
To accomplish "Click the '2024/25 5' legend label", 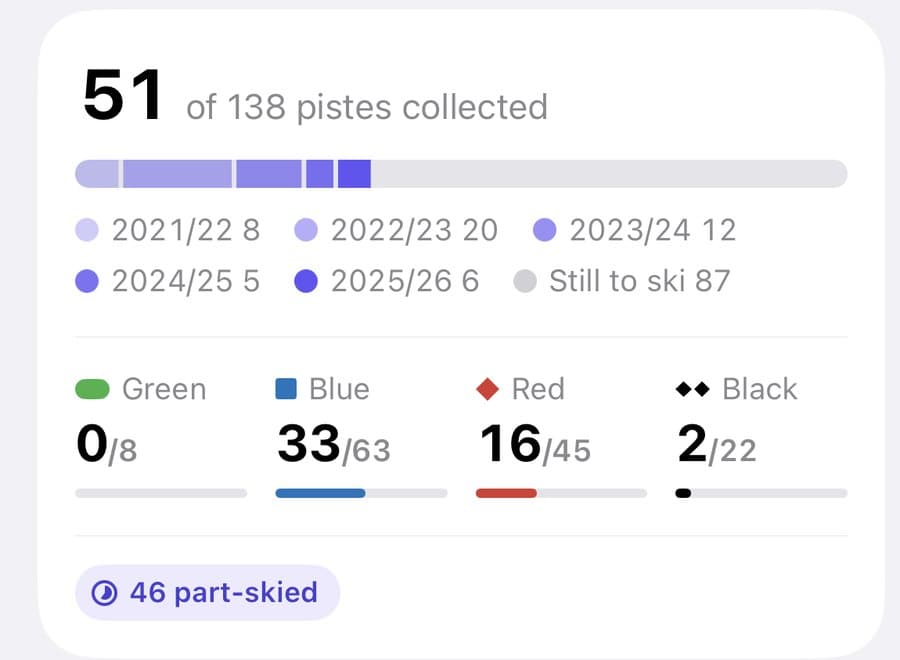I will pyautogui.click(x=186, y=281).
